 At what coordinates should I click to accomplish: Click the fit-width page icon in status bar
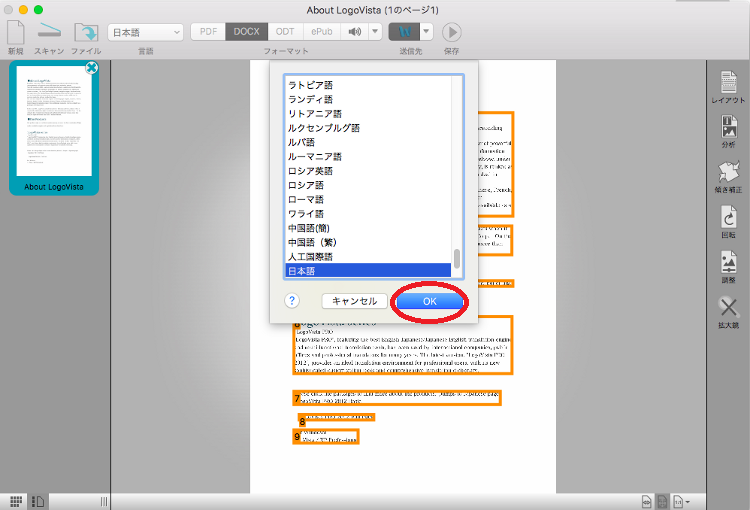(x=646, y=502)
